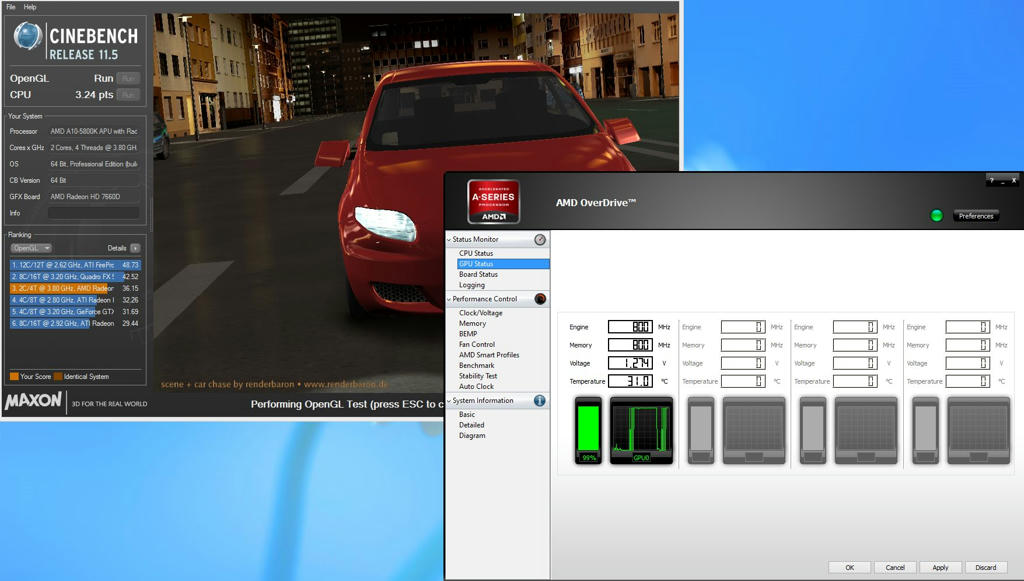The height and width of the screenshot is (581, 1024).
Task: Collapse the System Information section
Action: [449, 401]
